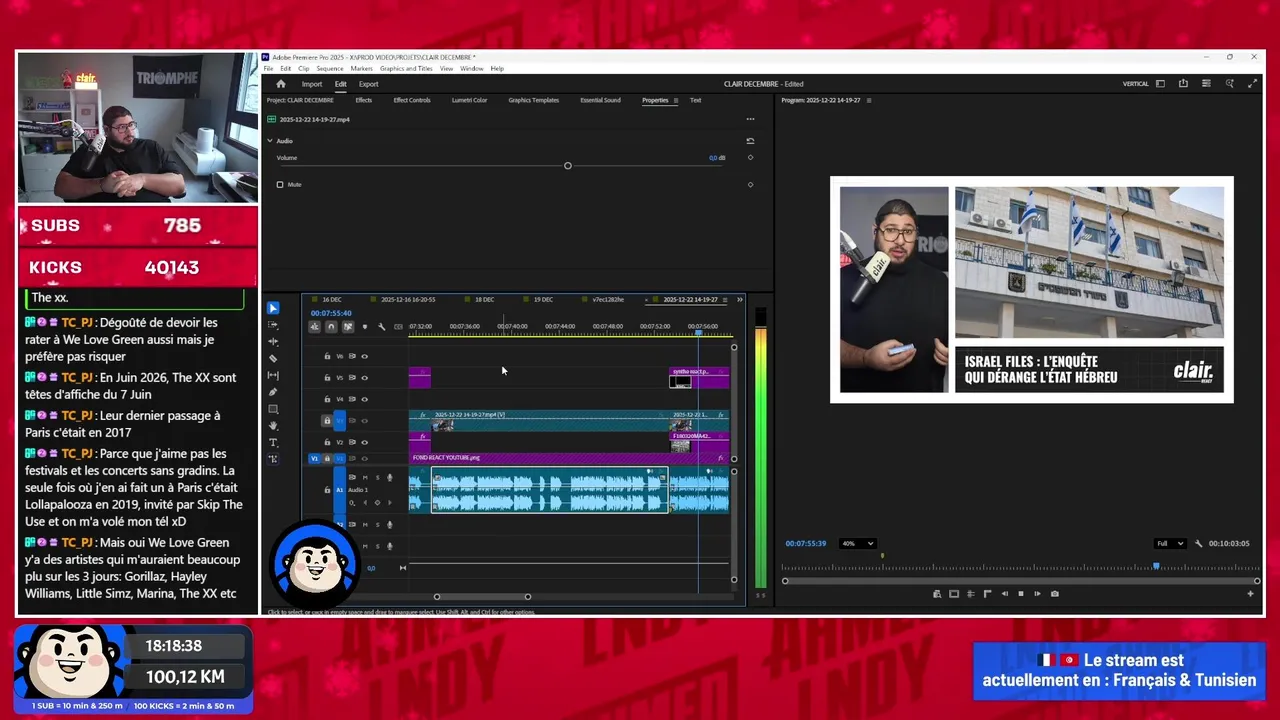1280x720 pixels.
Task: Select the Slip tool
Action: pos(273,376)
